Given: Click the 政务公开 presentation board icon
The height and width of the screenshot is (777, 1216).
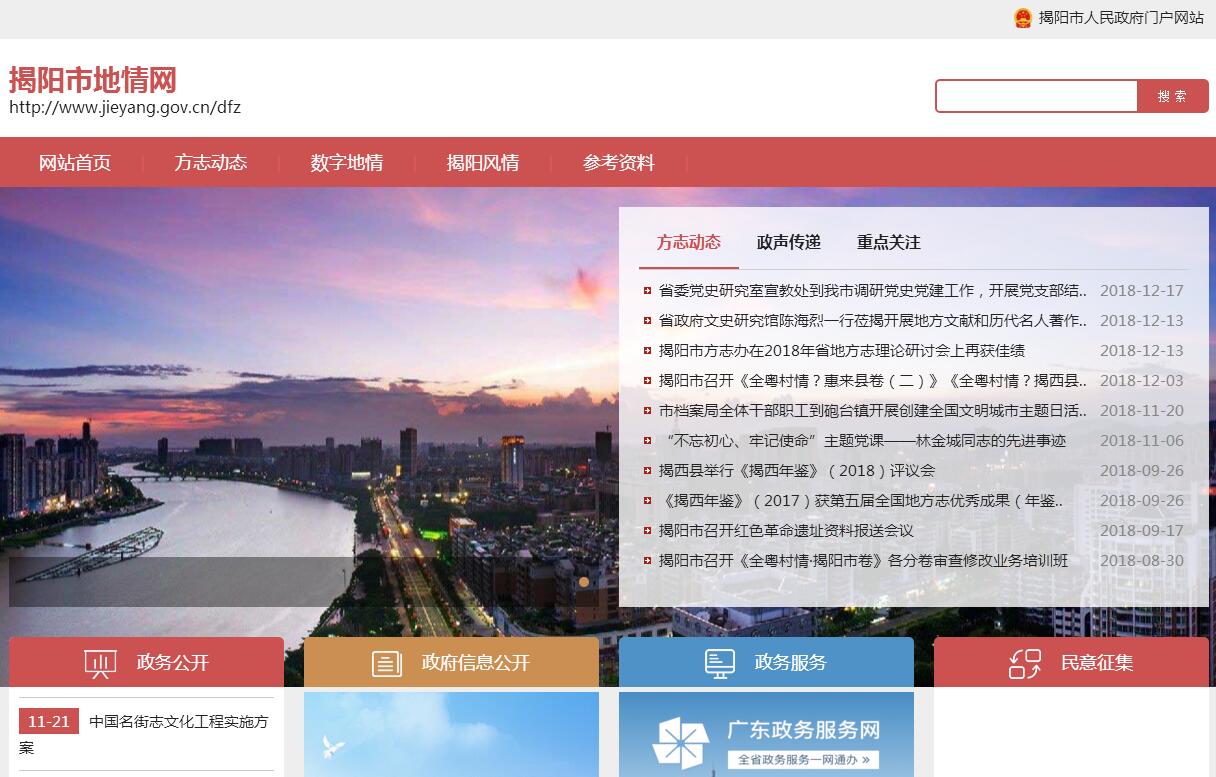Looking at the screenshot, I should pyautogui.click(x=100, y=663).
